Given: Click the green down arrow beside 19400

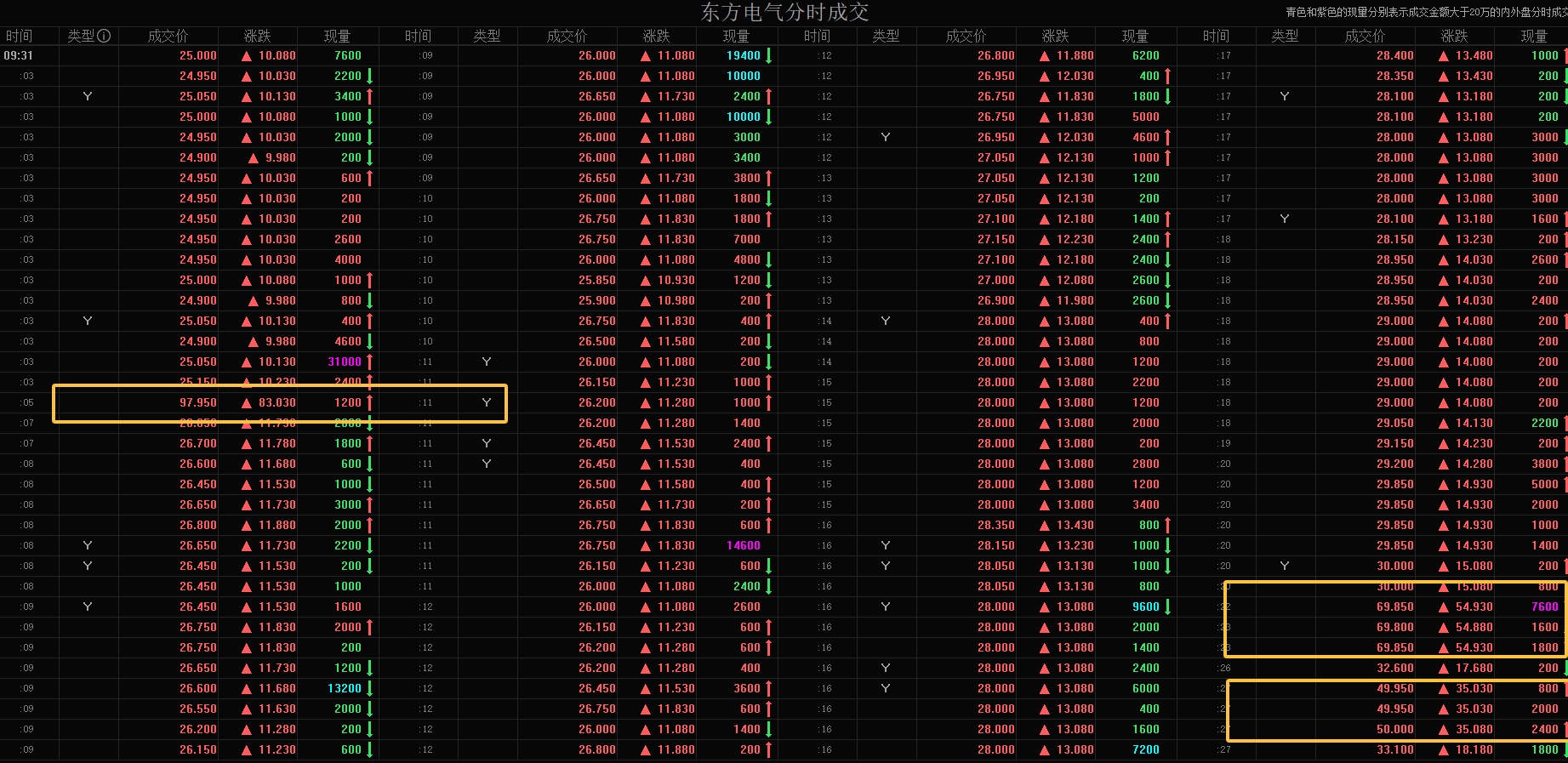Looking at the screenshot, I should pos(768,55).
